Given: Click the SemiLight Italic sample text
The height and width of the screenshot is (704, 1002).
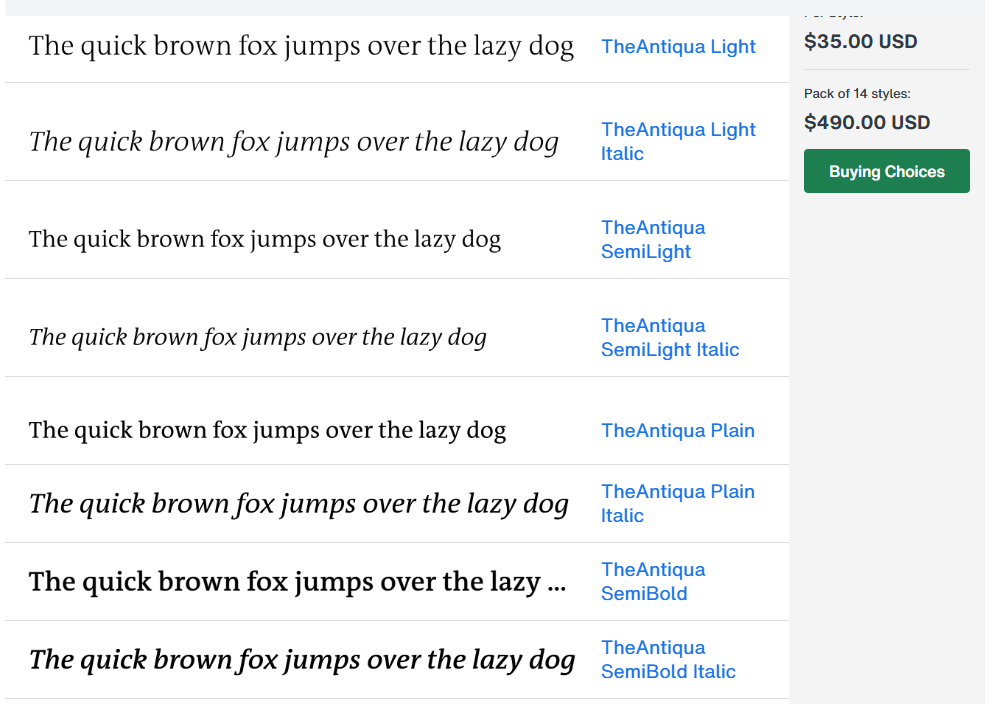Looking at the screenshot, I should coord(258,337).
